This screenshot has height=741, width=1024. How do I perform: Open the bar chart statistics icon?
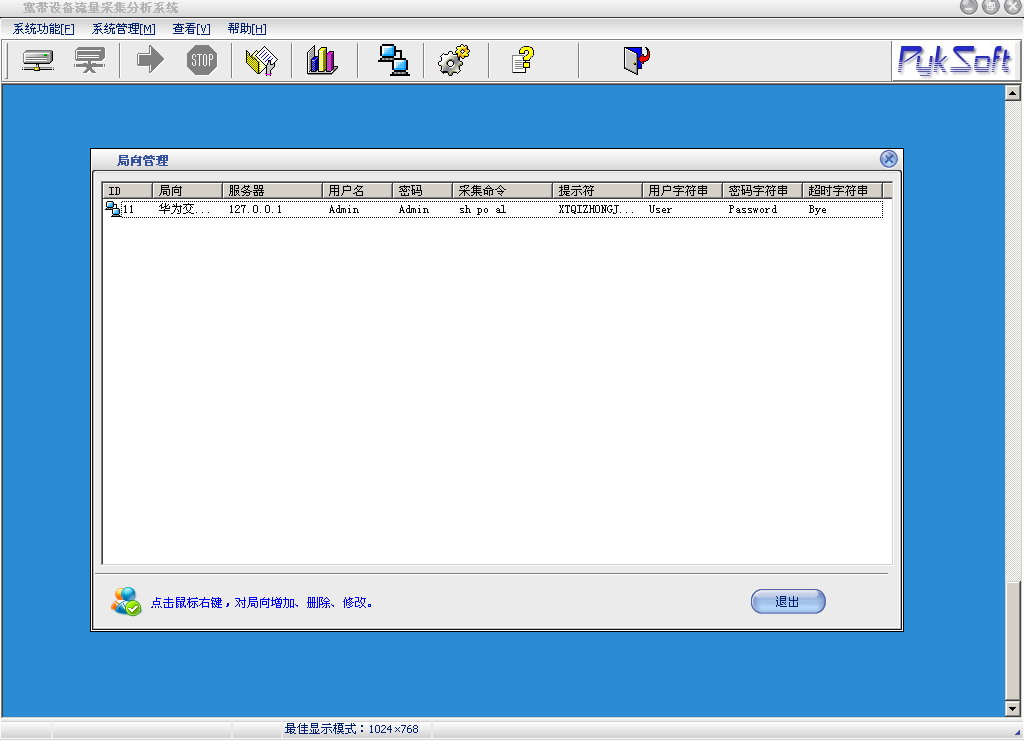pyautogui.click(x=322, y=61)
